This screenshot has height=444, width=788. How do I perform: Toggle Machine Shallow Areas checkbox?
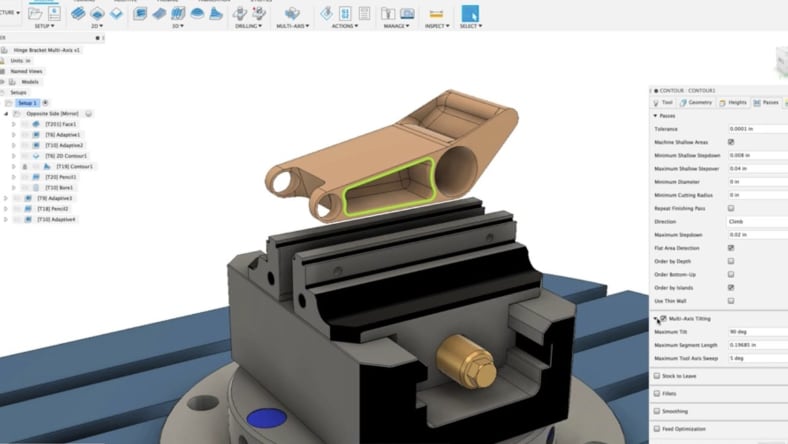pos(731,142)
